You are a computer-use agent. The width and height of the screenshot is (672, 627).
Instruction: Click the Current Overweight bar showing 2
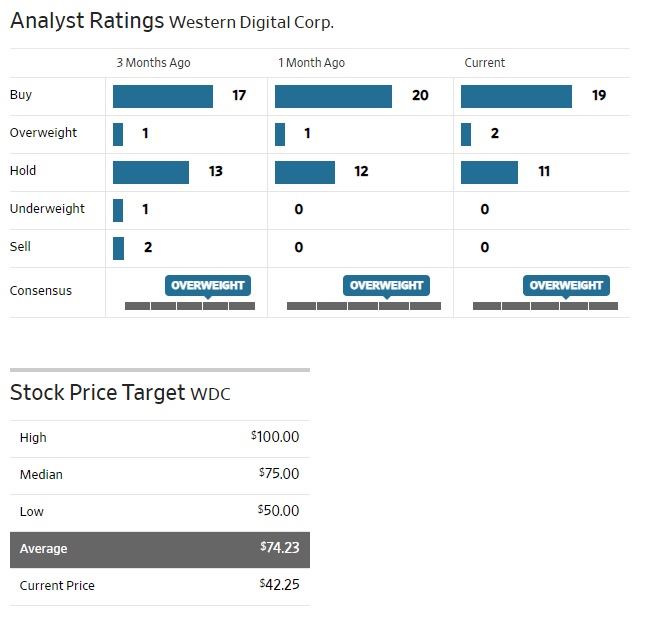466,134
